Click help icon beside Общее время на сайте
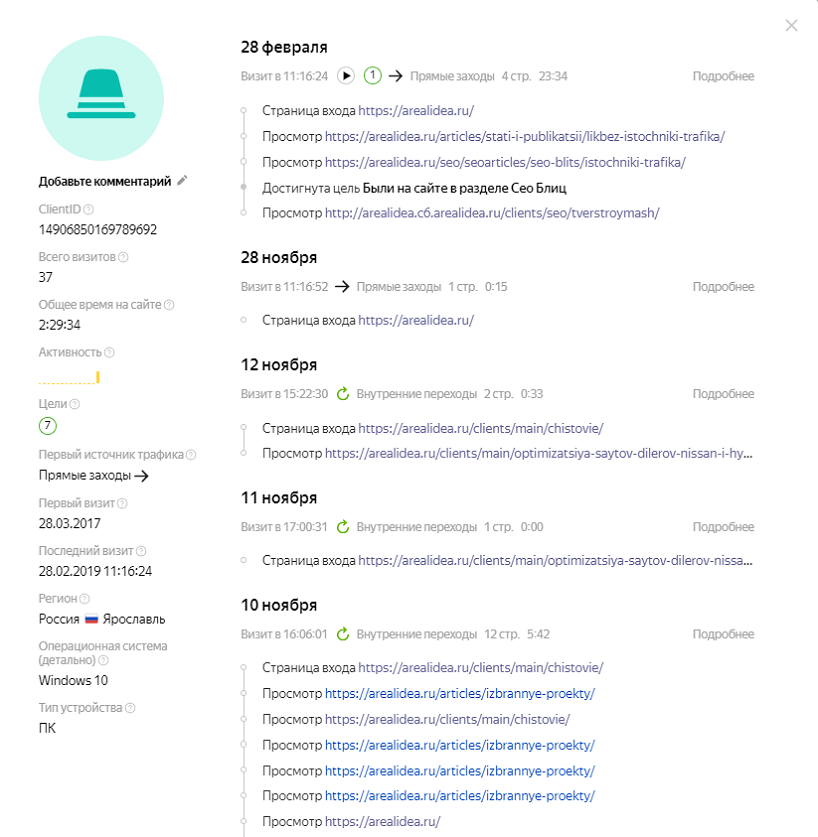 tap(168, 305)
